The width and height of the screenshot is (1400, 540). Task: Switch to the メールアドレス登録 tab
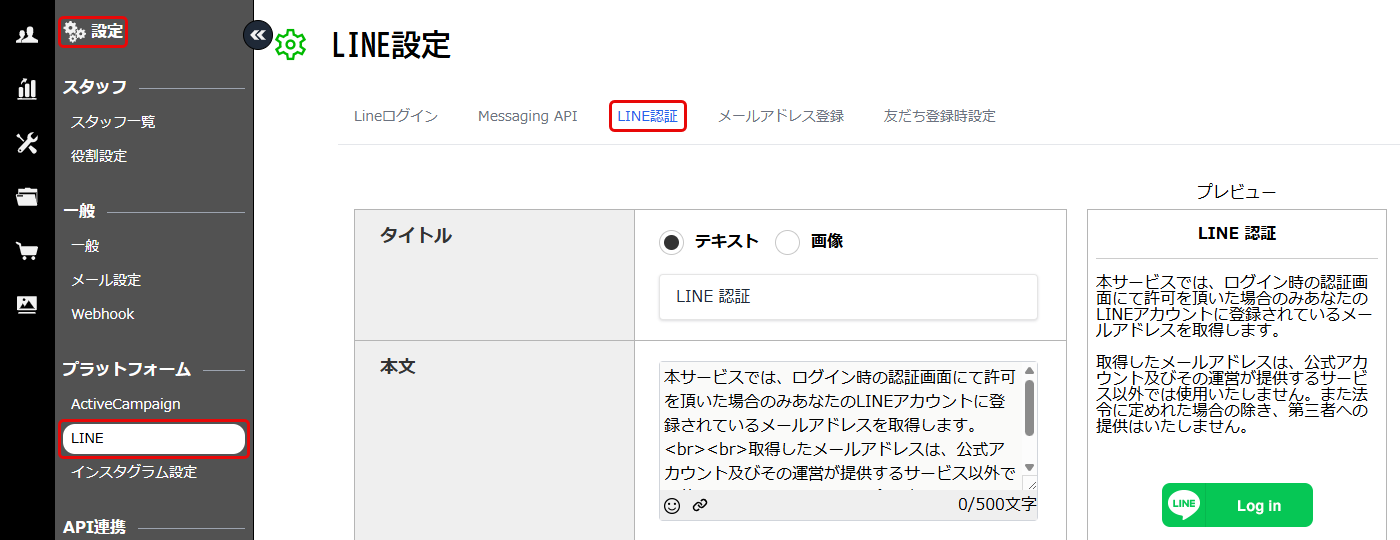[x=781, y=116]
